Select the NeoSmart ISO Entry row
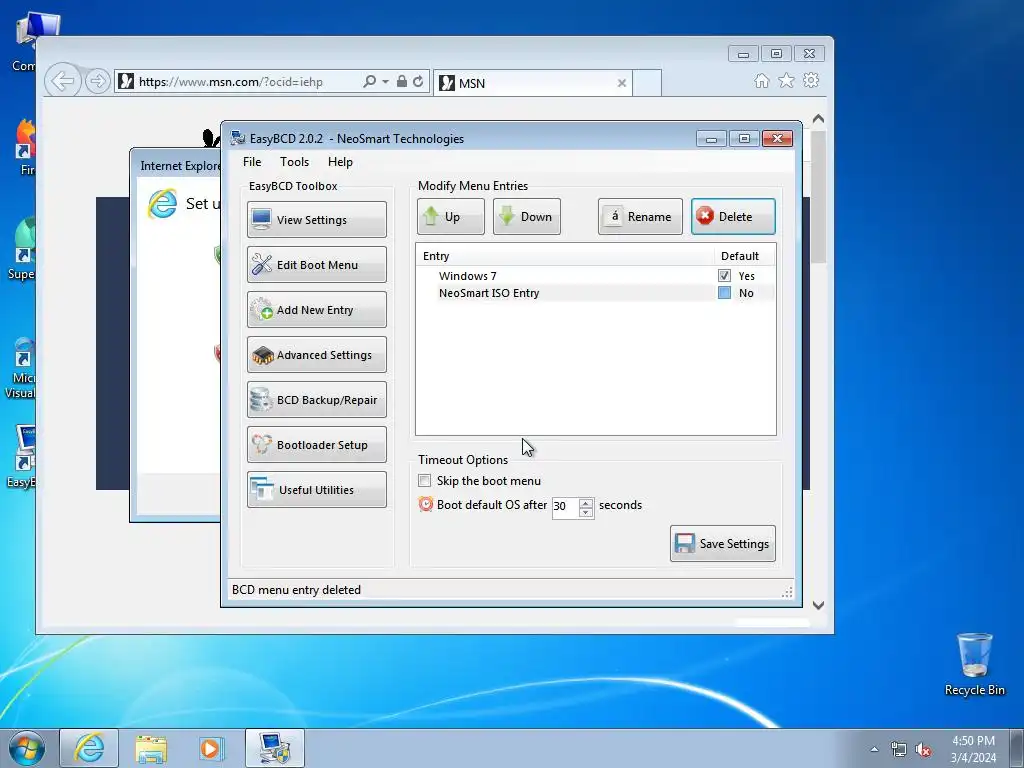The width and height of the screenshot is (1024, 768). [x=596, y=293]
